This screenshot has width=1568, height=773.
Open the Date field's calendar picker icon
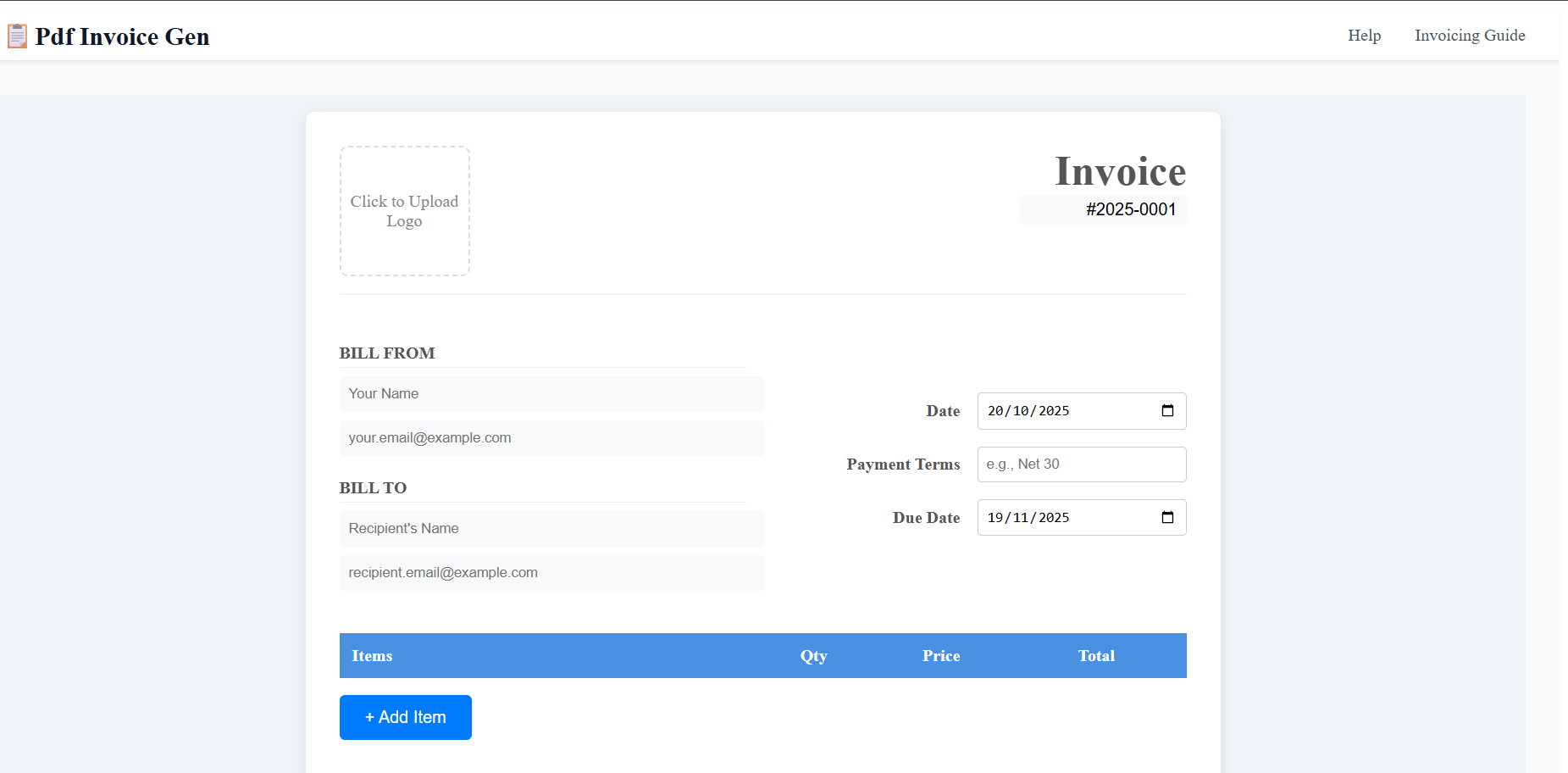pos(1169,411)
